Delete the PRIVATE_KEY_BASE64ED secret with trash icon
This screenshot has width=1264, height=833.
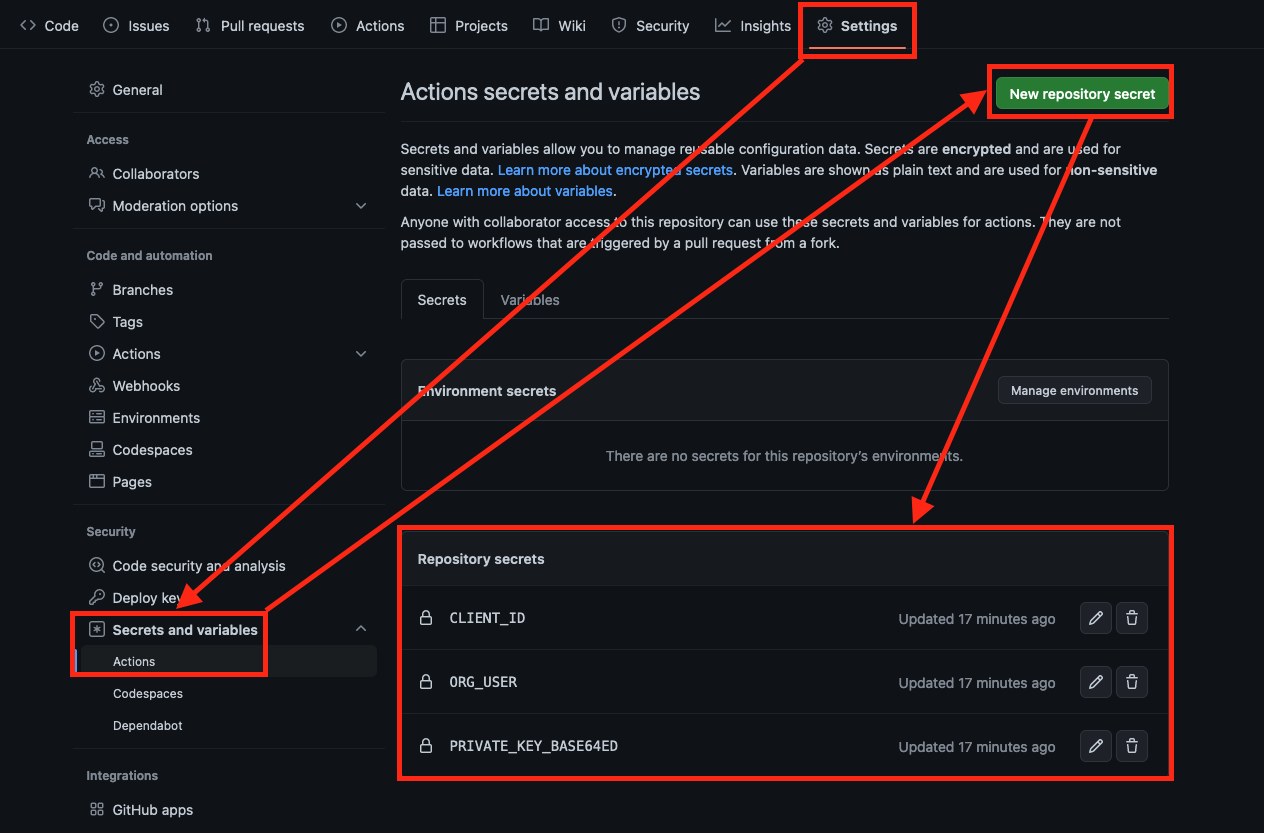click(1132, 747)
